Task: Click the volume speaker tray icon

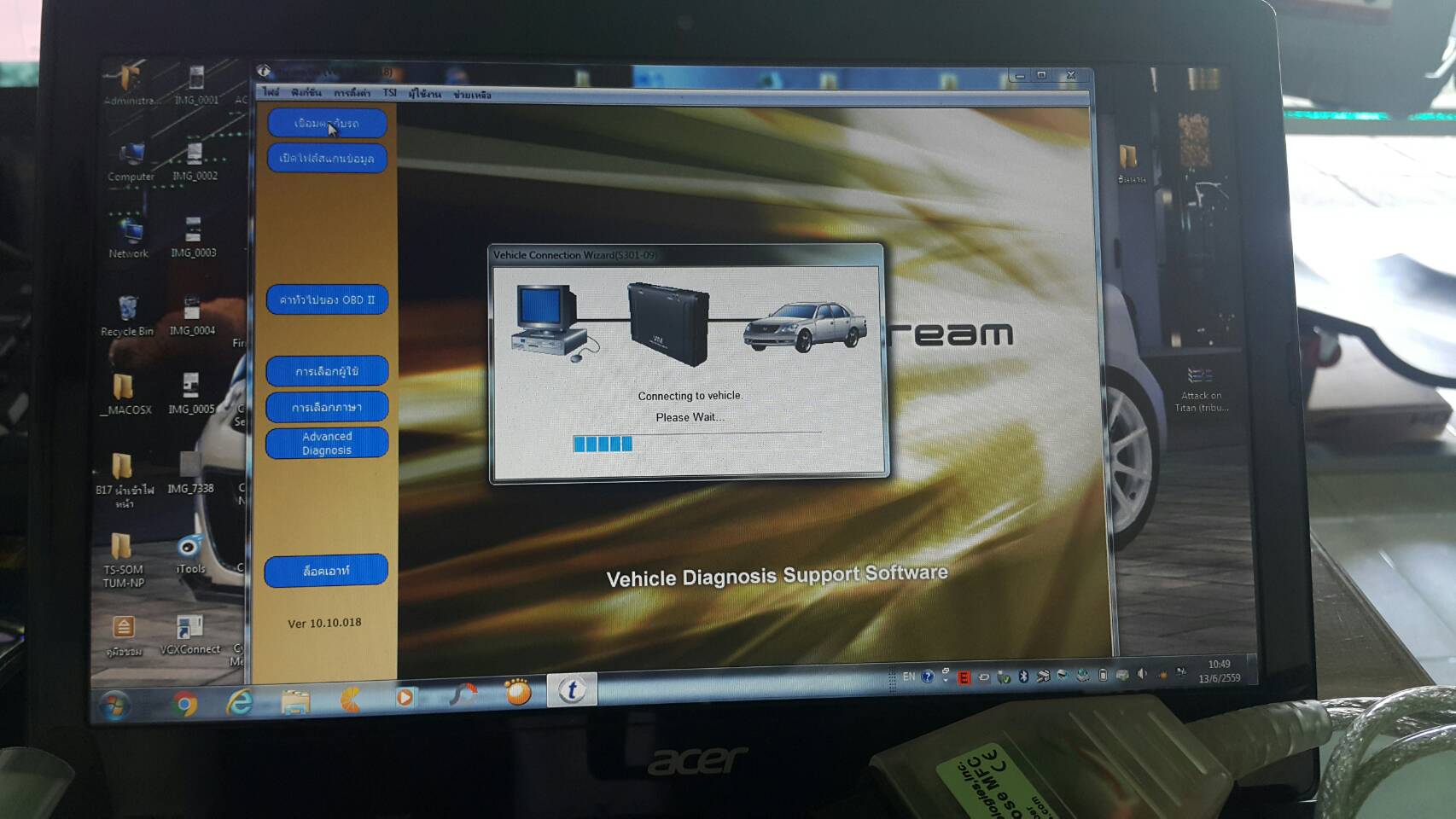Action: click(1142, 675)
